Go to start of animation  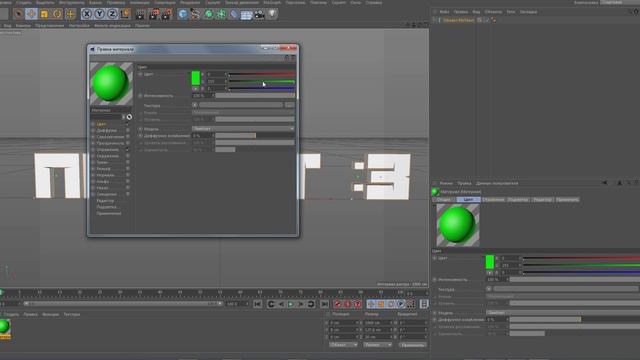258,304
